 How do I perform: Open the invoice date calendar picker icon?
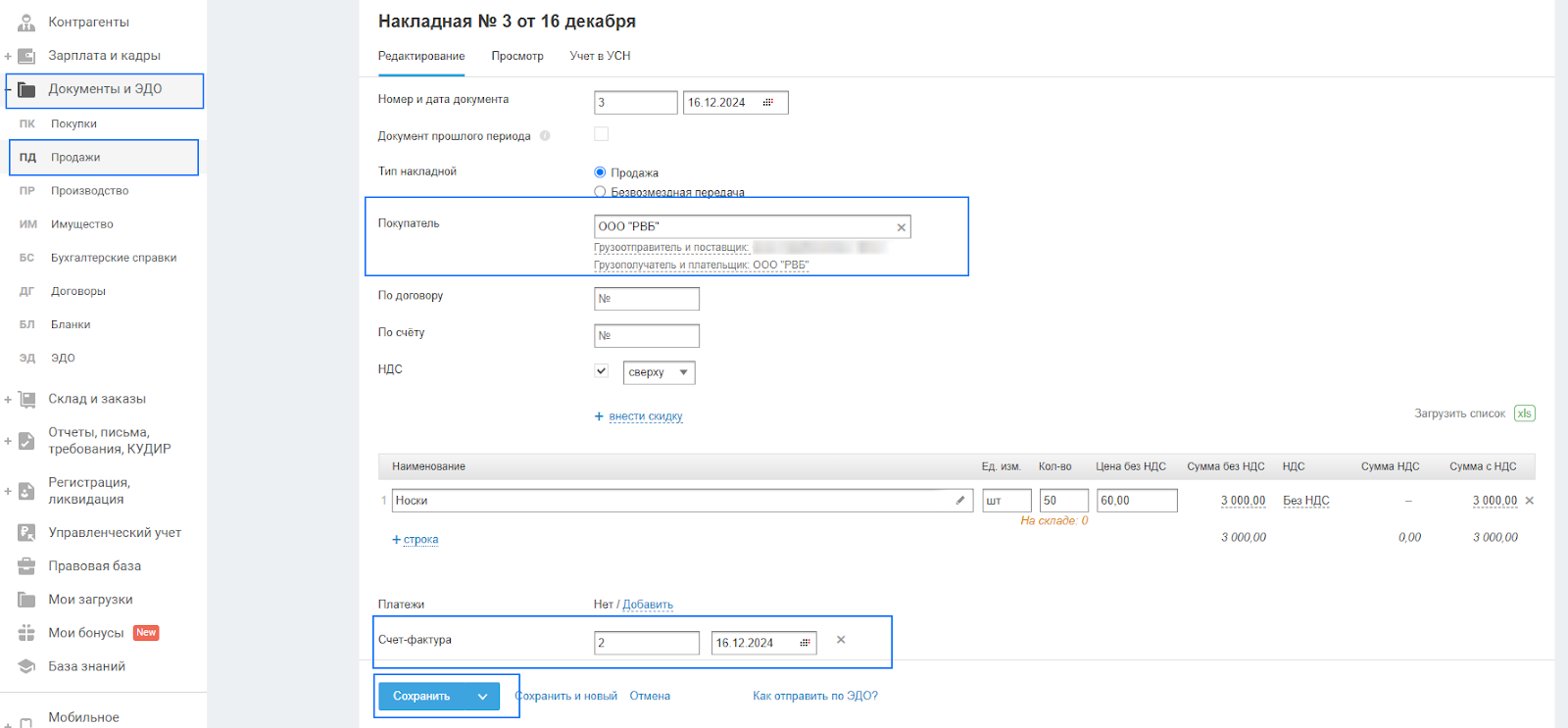(x=805, y=643)
